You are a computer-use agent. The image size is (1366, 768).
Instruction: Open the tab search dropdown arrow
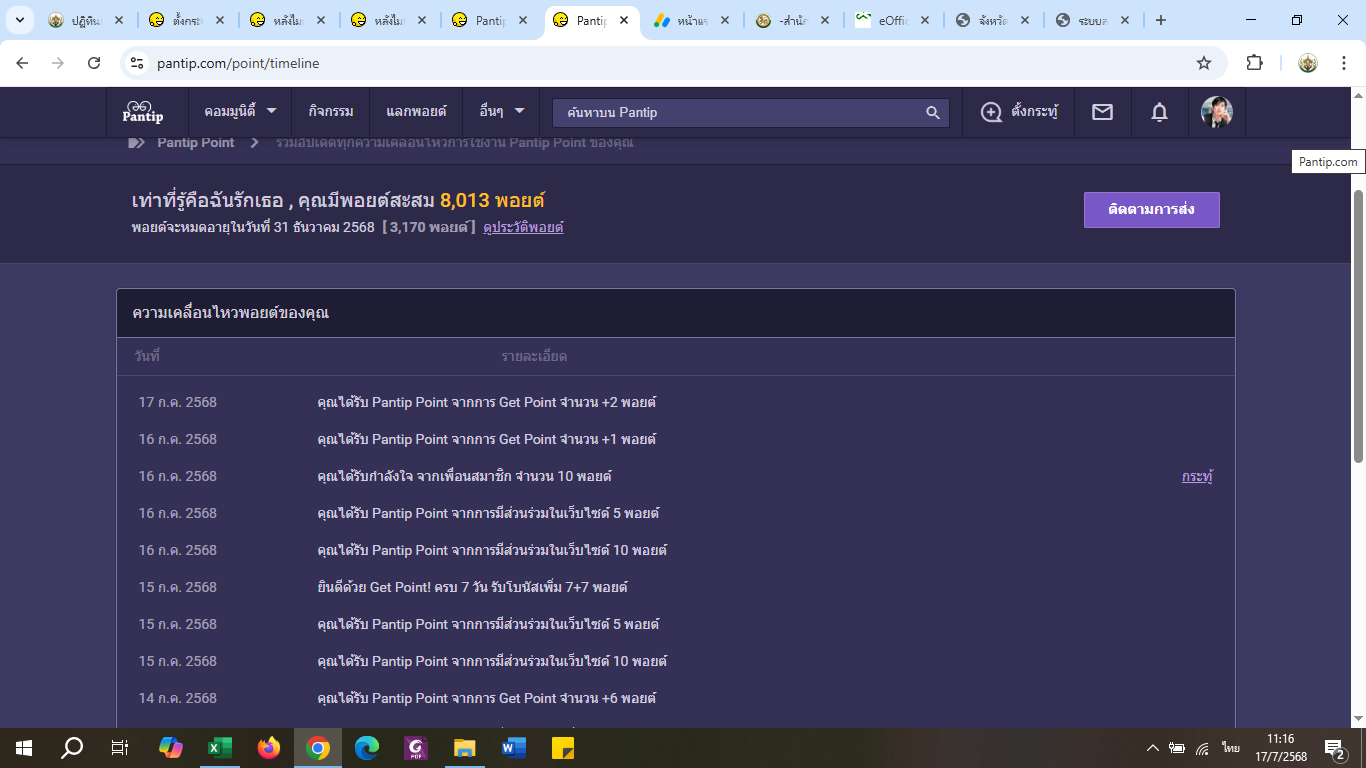click(19, 20)
